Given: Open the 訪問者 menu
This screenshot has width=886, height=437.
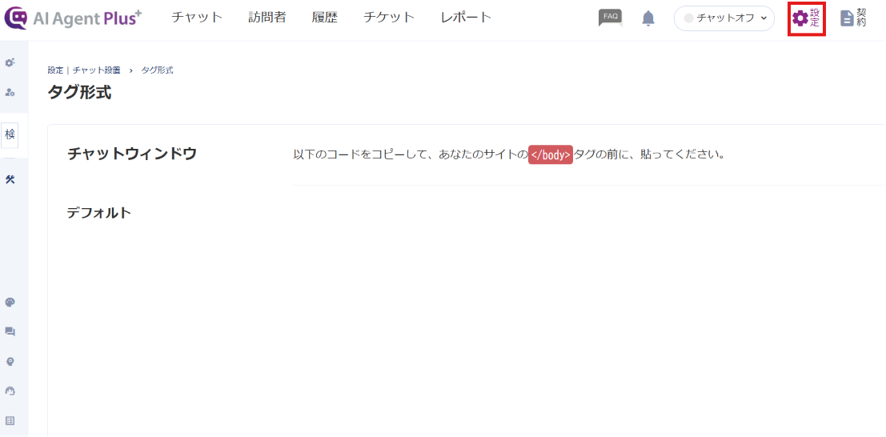Looking at the screenshot, I should pyautogui.click(x=267, y=18).
